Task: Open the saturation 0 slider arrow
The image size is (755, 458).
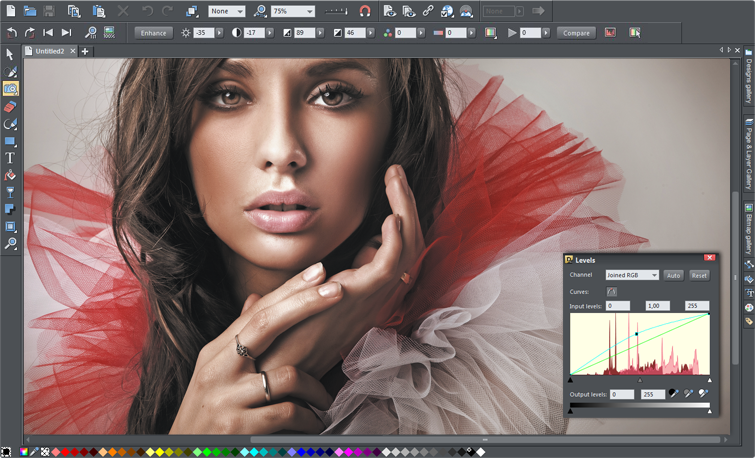Action: (421, 33)
